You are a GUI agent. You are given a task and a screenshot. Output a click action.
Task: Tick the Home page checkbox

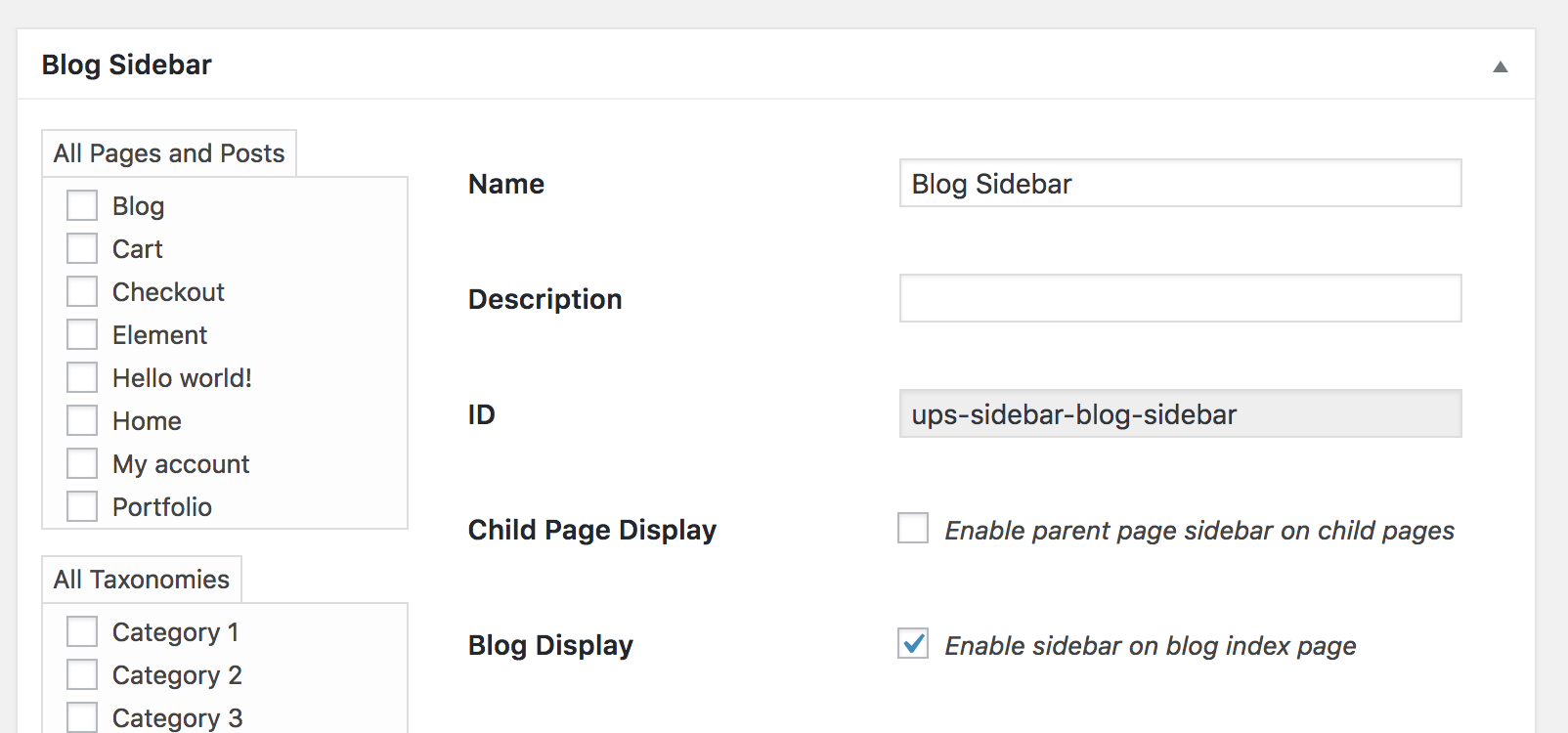pos(82,421)
